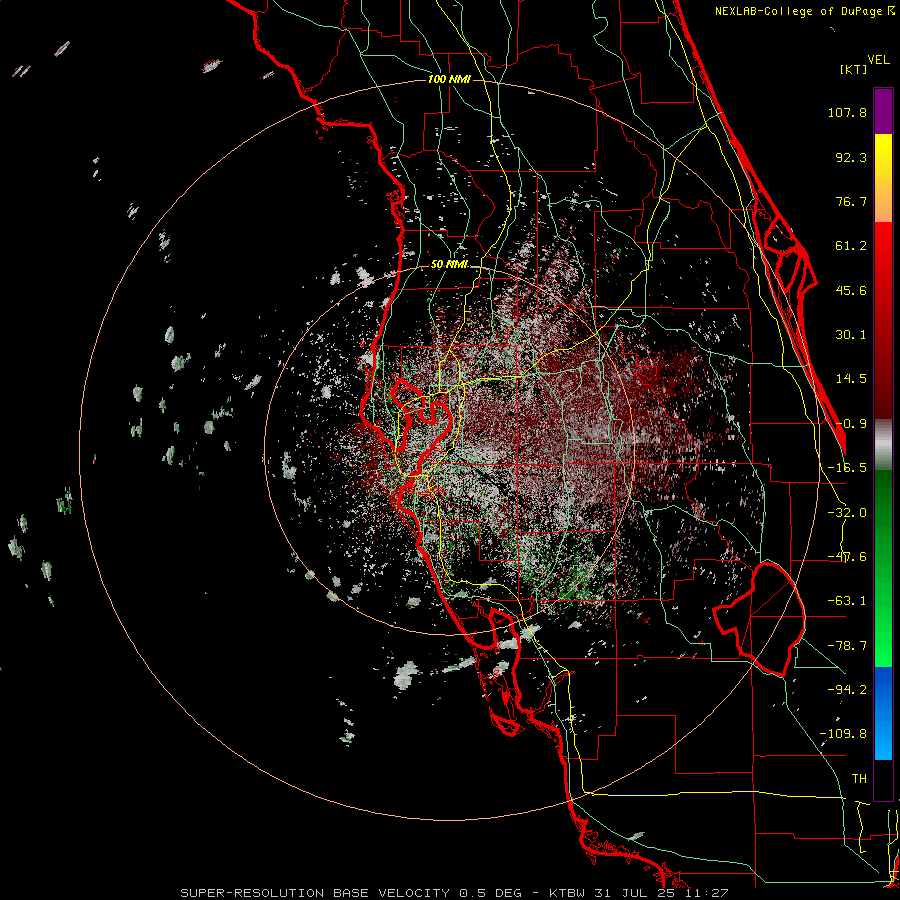Select the -109.8 scale value
900x900 pixels.
point(843,734)
